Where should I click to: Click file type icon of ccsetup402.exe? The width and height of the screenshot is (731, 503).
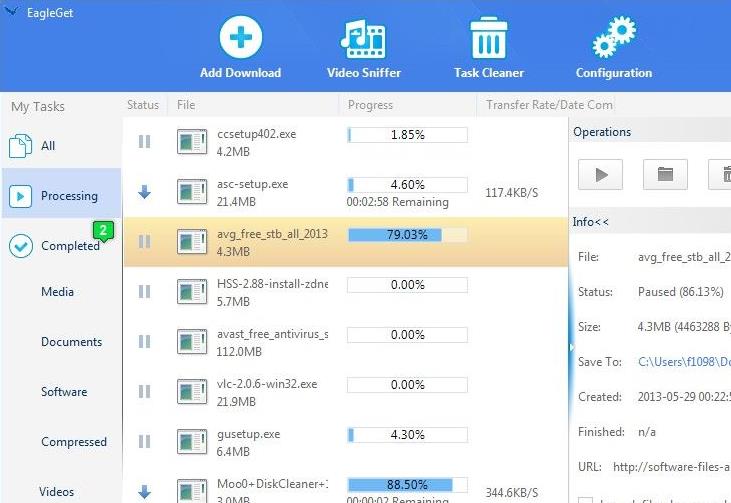(192, 142)
